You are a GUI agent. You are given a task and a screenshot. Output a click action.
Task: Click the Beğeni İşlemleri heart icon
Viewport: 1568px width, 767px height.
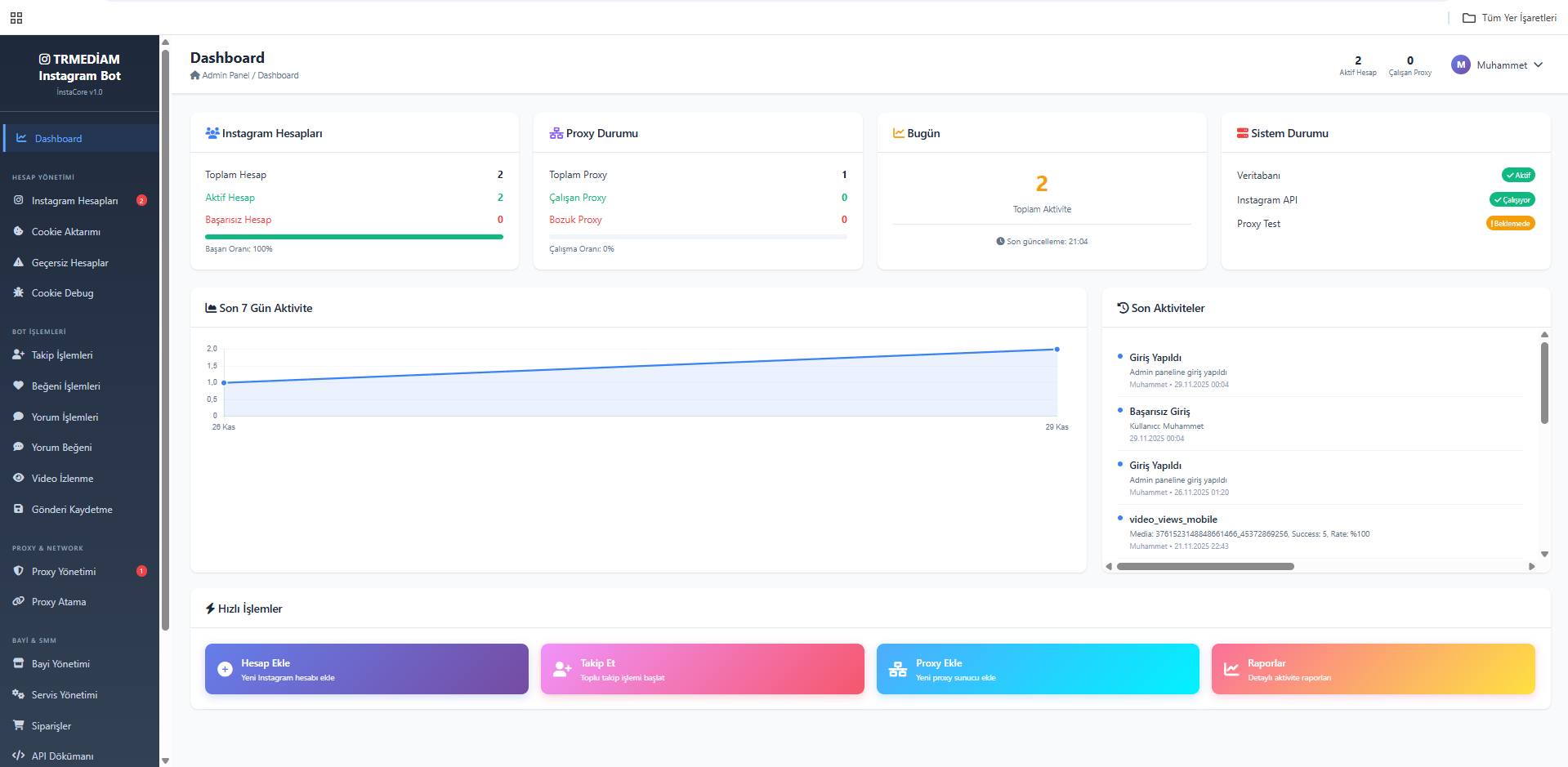18,386
